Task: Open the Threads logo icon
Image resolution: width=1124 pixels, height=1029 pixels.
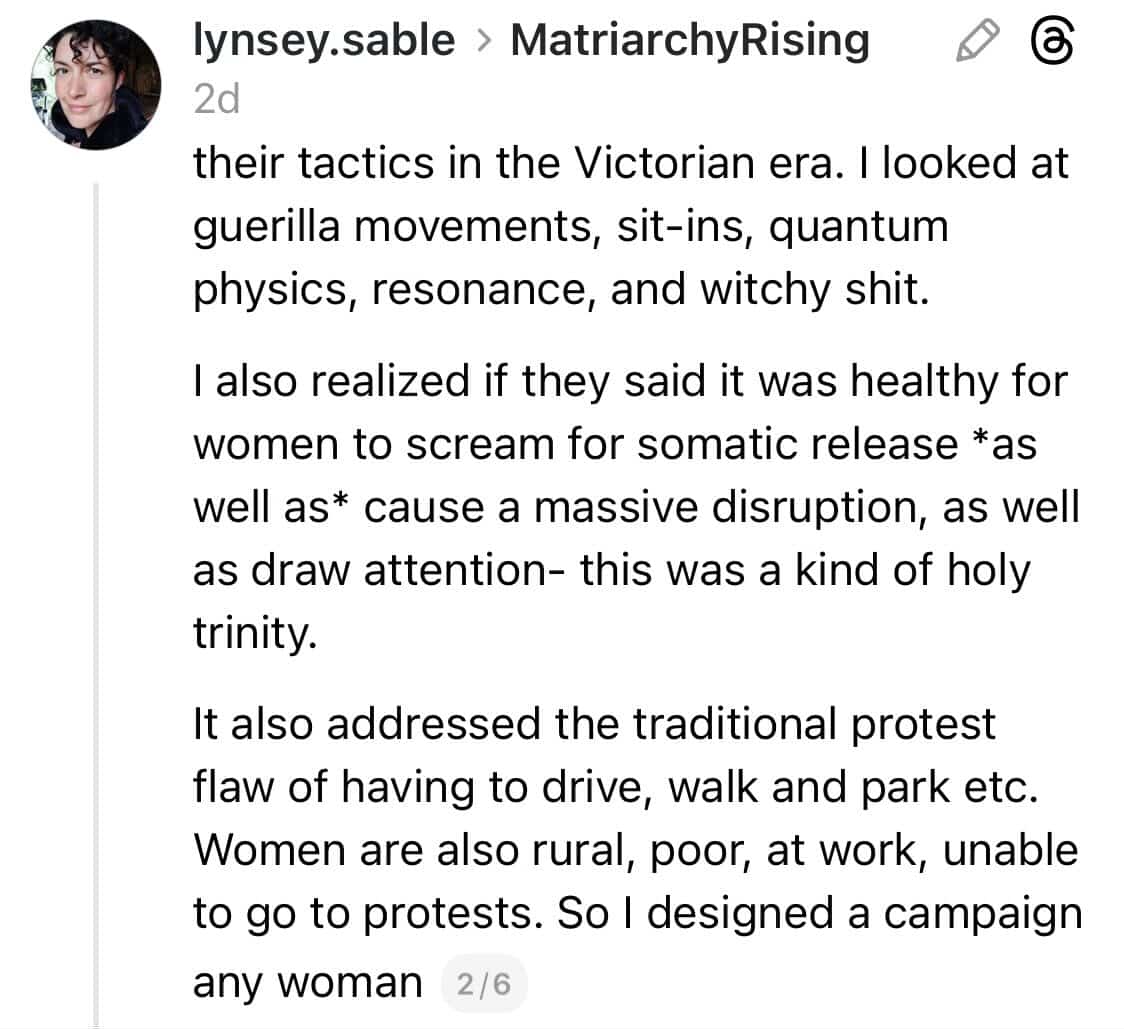Action: pyautogui.click(x=1051, y=43)
